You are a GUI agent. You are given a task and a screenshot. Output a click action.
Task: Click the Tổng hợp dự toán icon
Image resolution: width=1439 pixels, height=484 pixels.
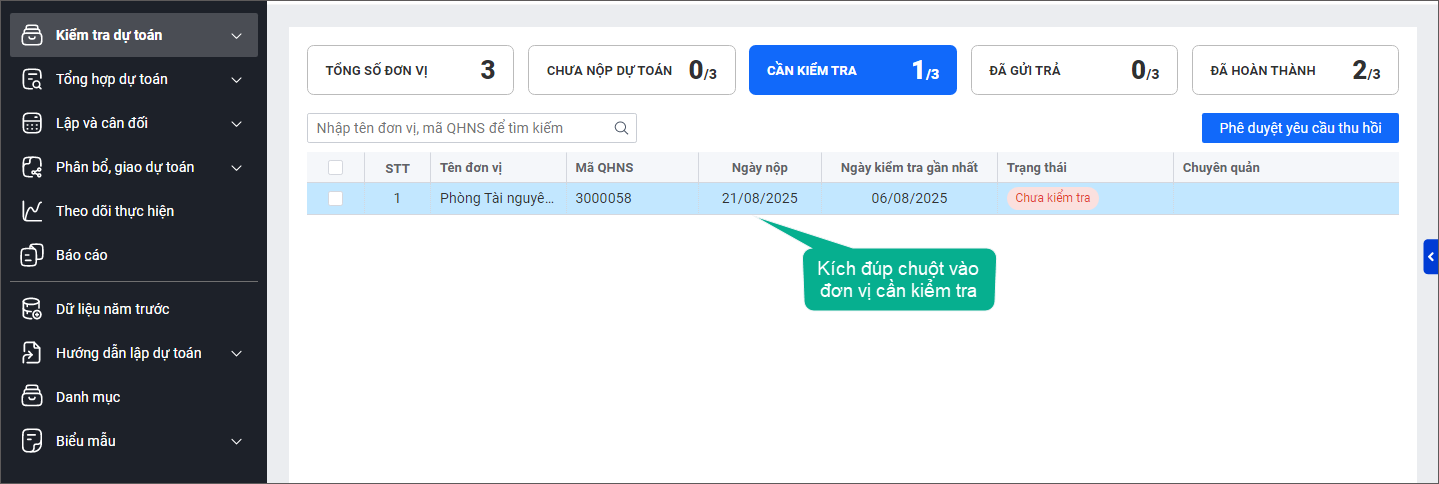[x=32, y=79]
